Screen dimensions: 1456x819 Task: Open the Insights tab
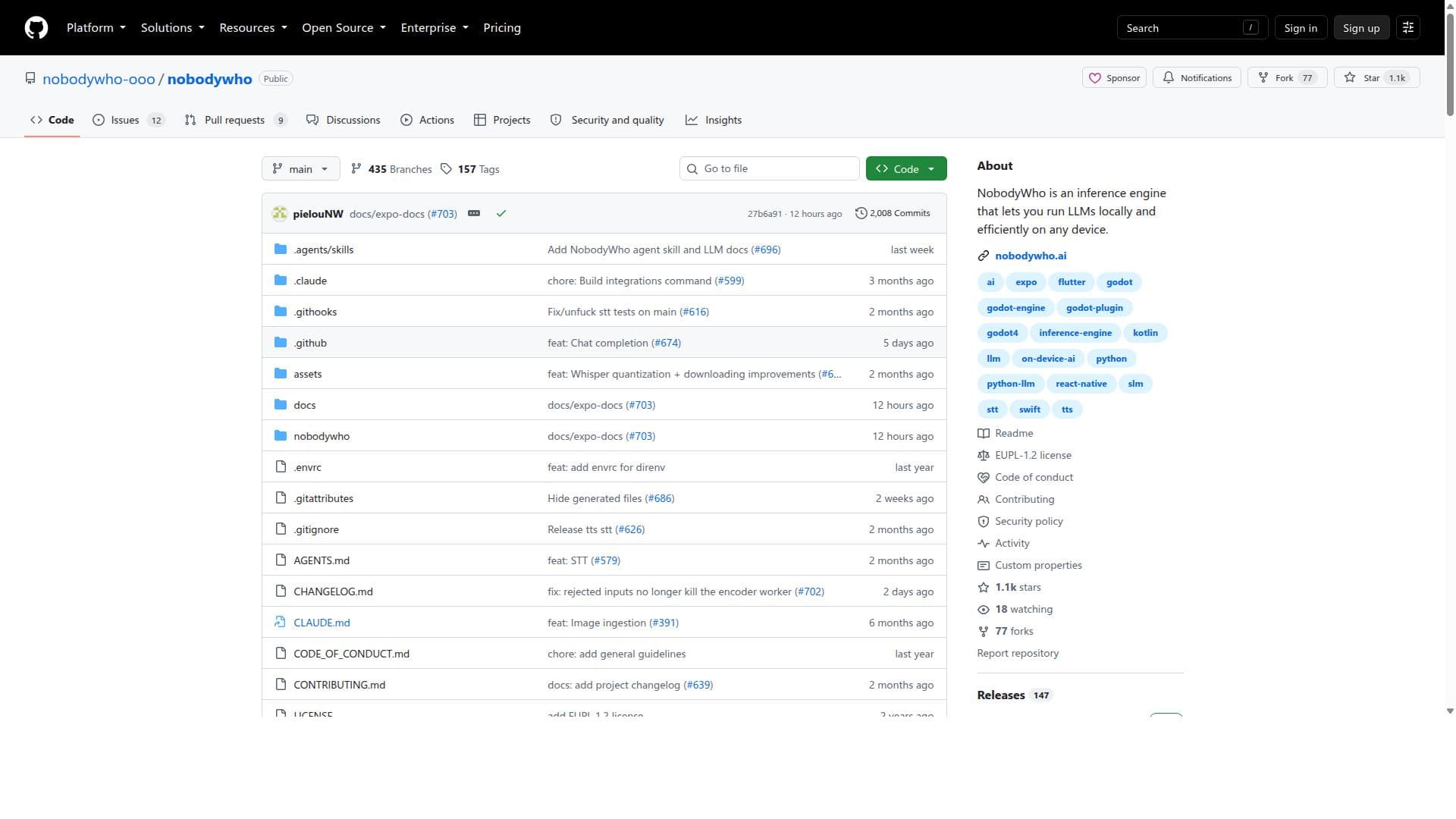click(x=714, y=120)
